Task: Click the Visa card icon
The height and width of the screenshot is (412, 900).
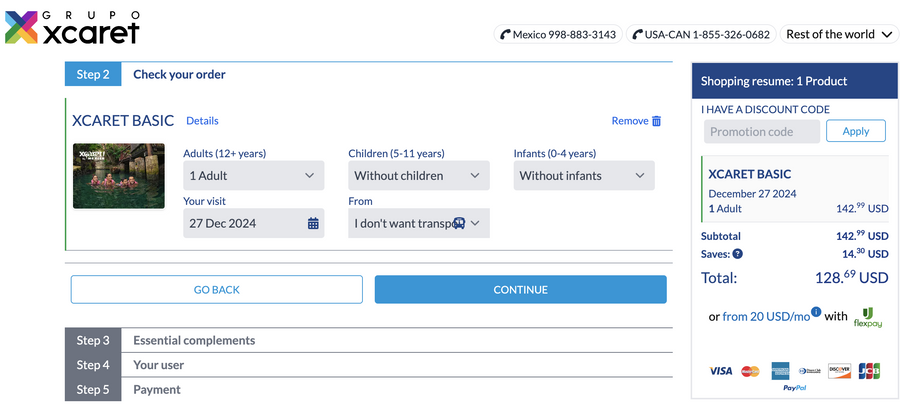Action: pyautogui.click(x=720, y=371)
